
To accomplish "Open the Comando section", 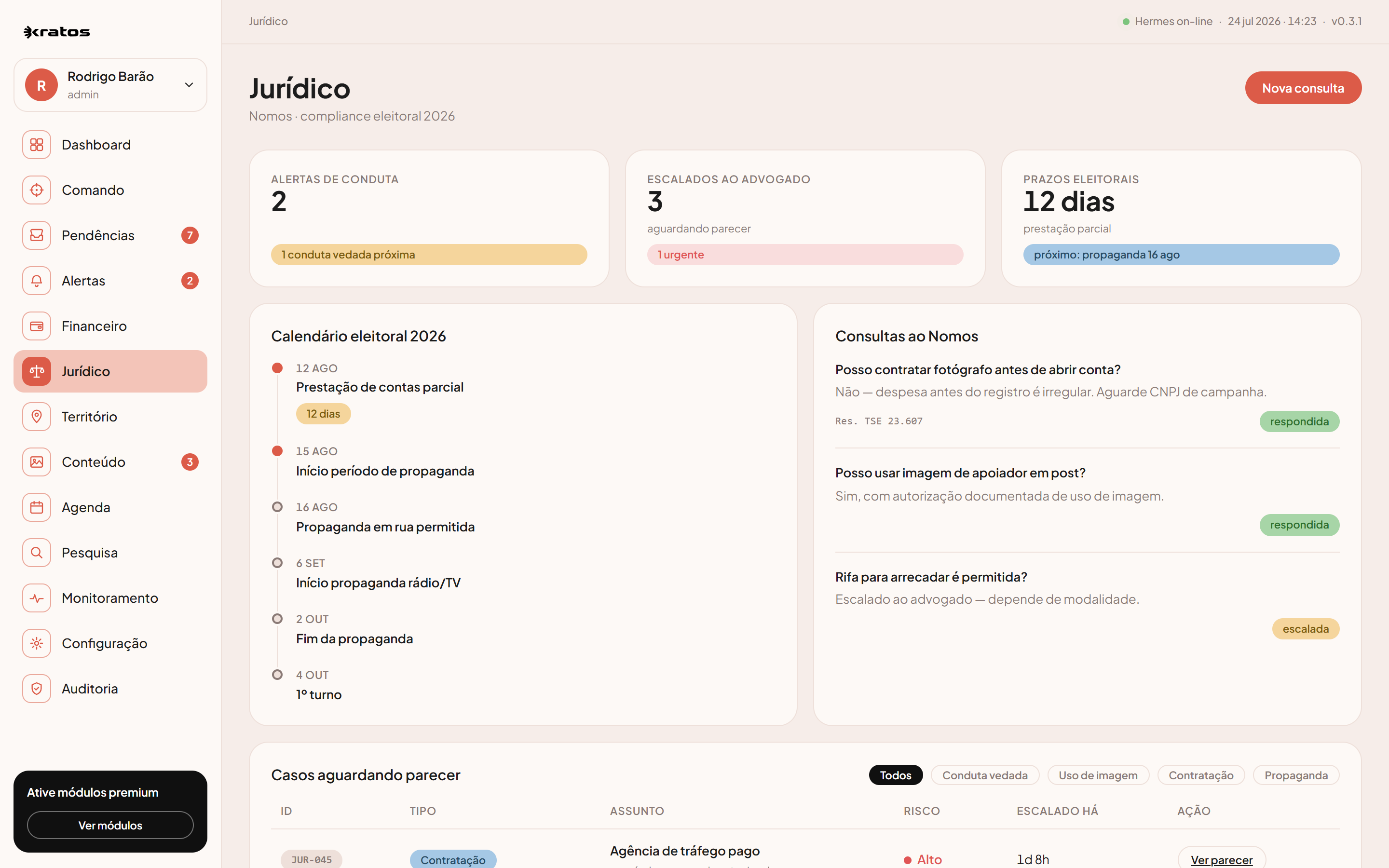I will point(110,190).
